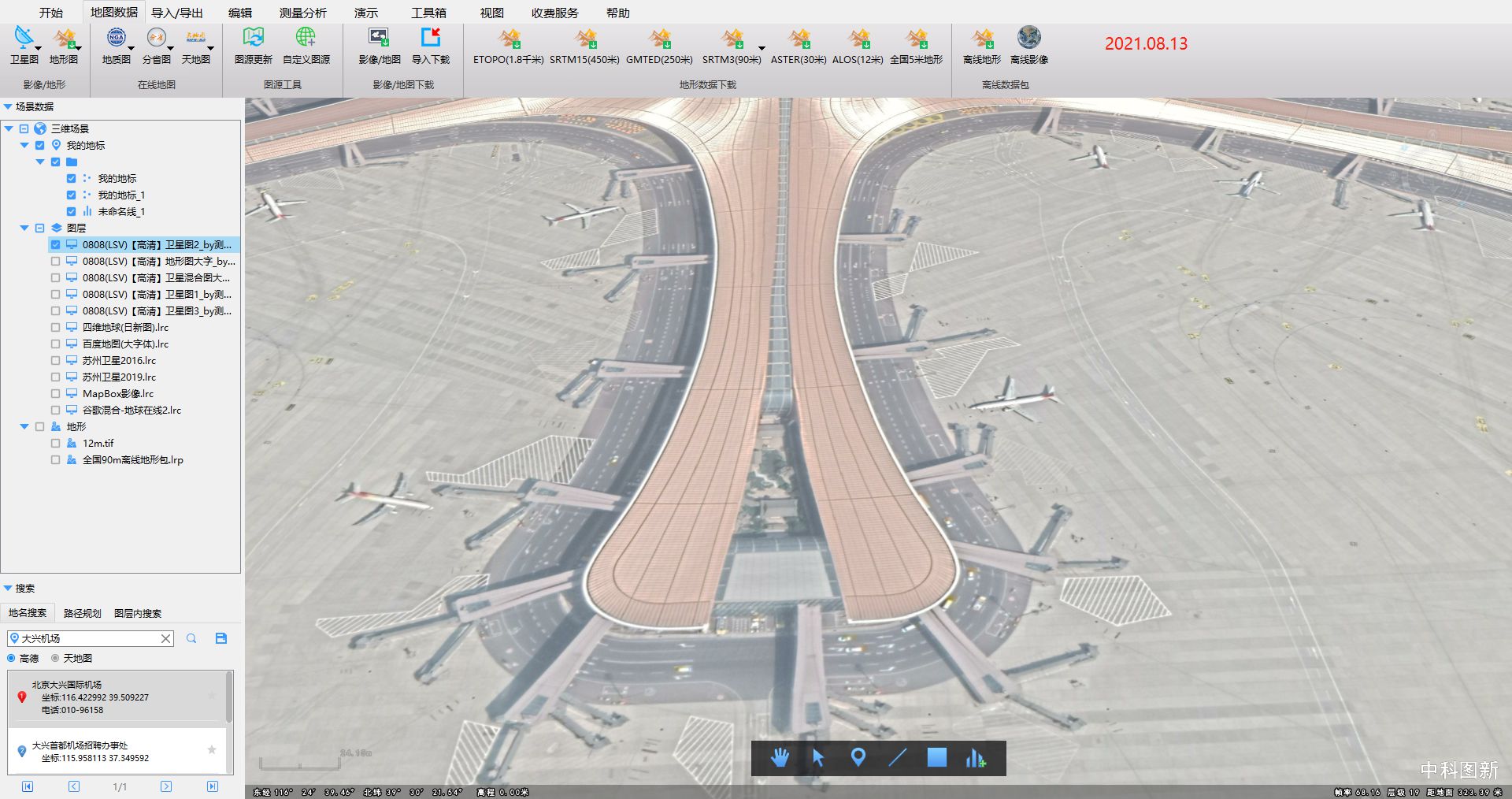Open the 测量分析 ribbon tab
The height and width of the screenshot is (799, 1512).
tap(303, 13)
